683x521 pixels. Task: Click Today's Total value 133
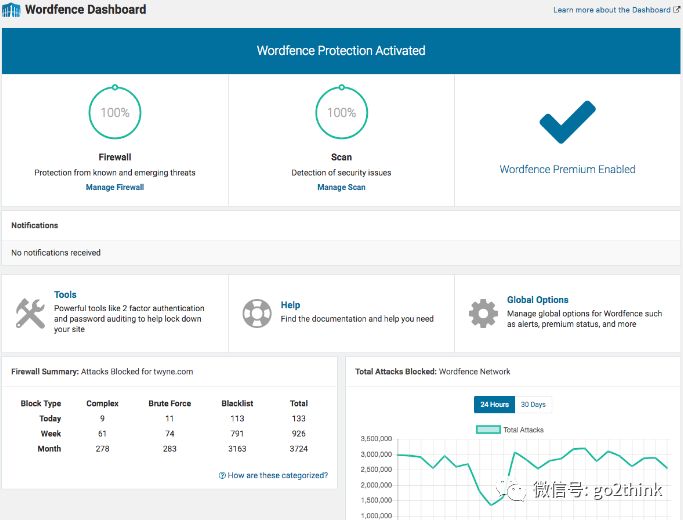[299, 419]
